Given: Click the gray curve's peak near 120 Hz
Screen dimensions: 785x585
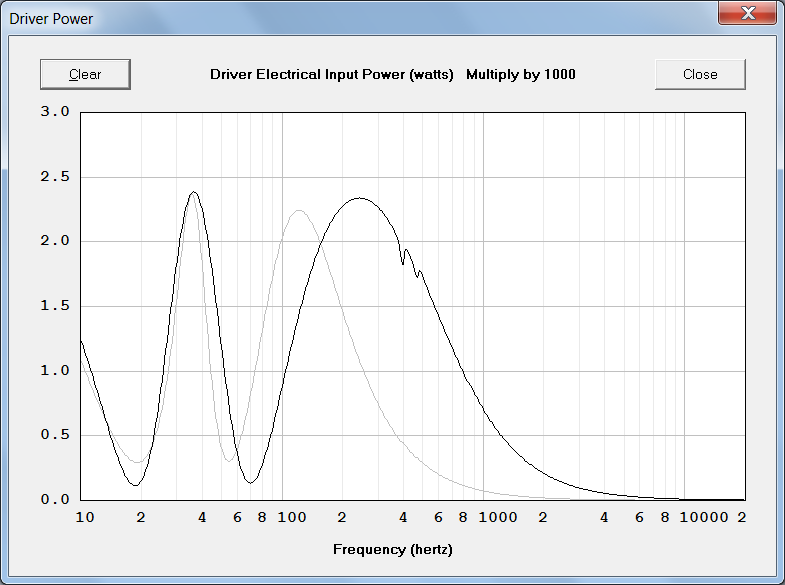Looking at the screenshot, I should [x=299, y=211].
